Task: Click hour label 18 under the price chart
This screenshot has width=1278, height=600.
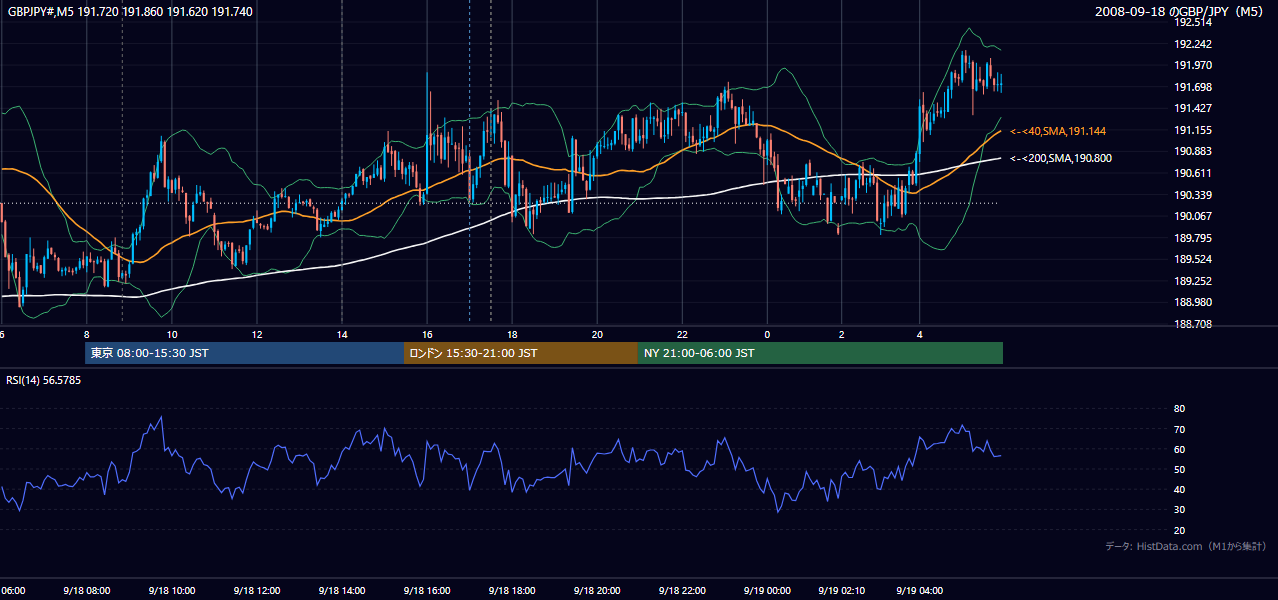Action: tap(512, 334)
